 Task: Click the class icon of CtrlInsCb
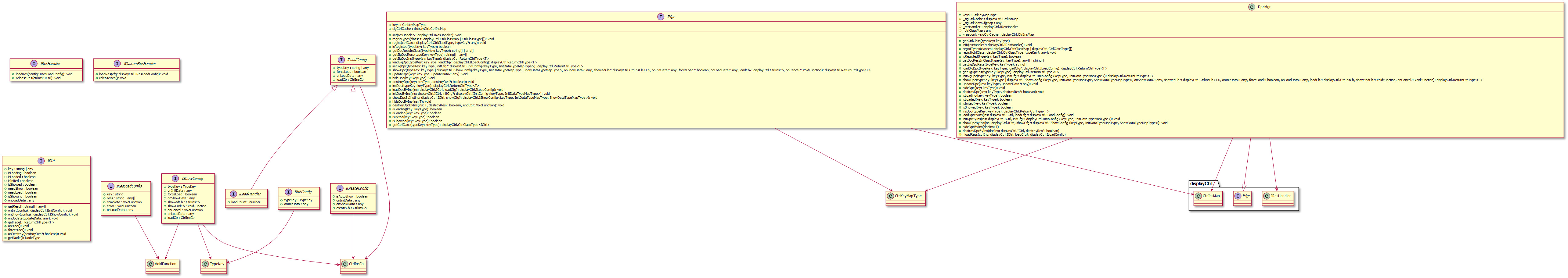[345, 264]
